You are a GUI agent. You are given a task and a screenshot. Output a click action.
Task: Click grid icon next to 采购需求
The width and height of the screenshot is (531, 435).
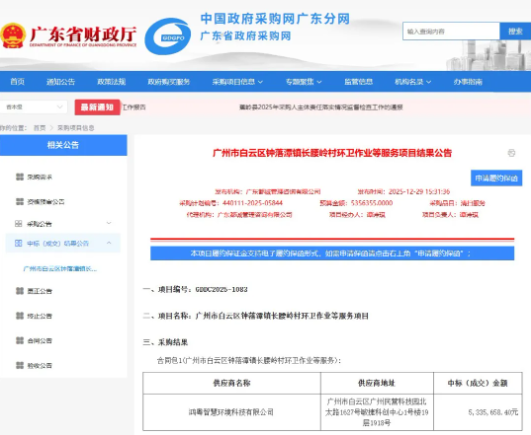[x=20, y=177]
